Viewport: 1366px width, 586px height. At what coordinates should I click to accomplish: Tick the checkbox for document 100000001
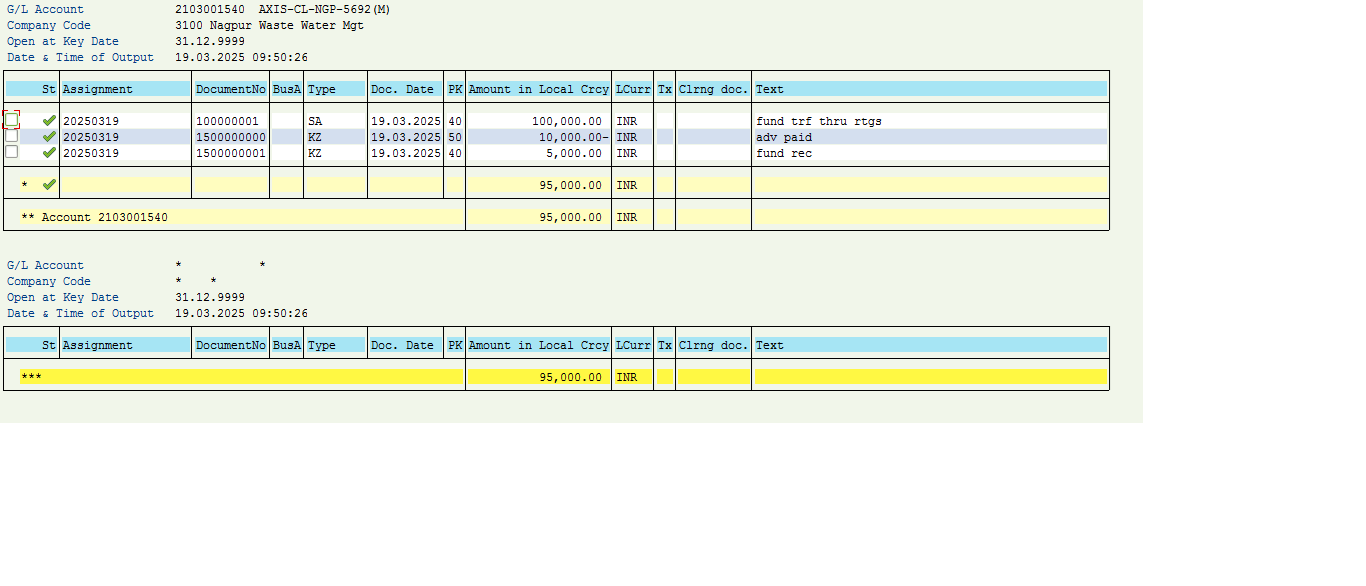(x=12, y=120)
